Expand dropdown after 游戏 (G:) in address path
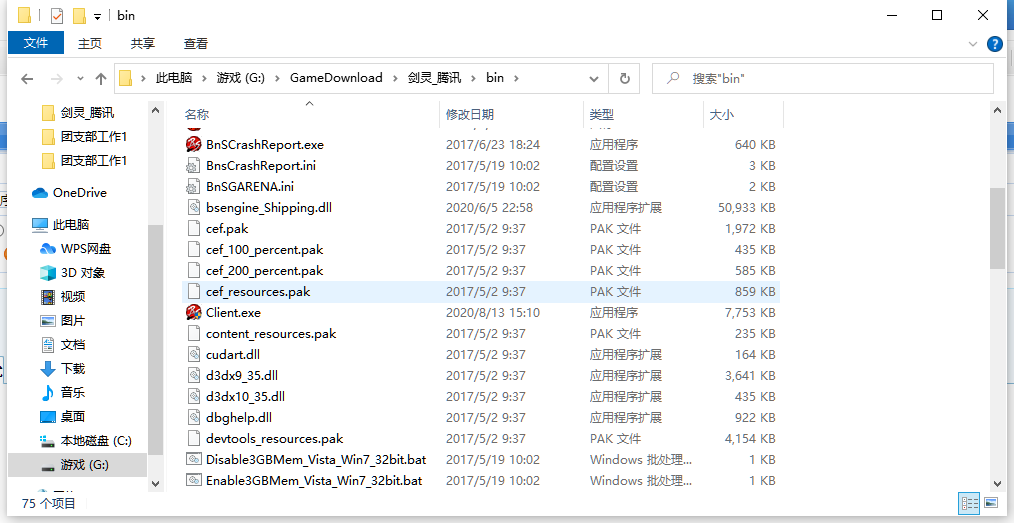The width and height of the screenshot is (1014, 523). tap(277, 78)
